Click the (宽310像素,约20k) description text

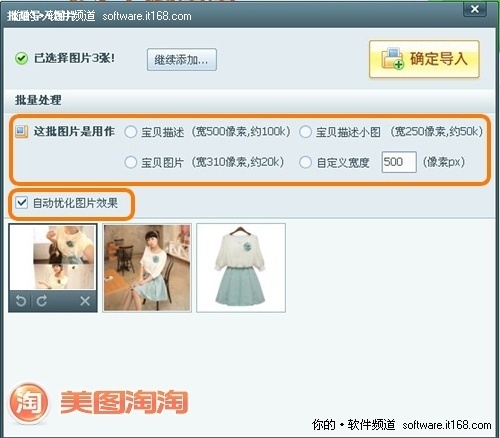(x=237, y=162)
